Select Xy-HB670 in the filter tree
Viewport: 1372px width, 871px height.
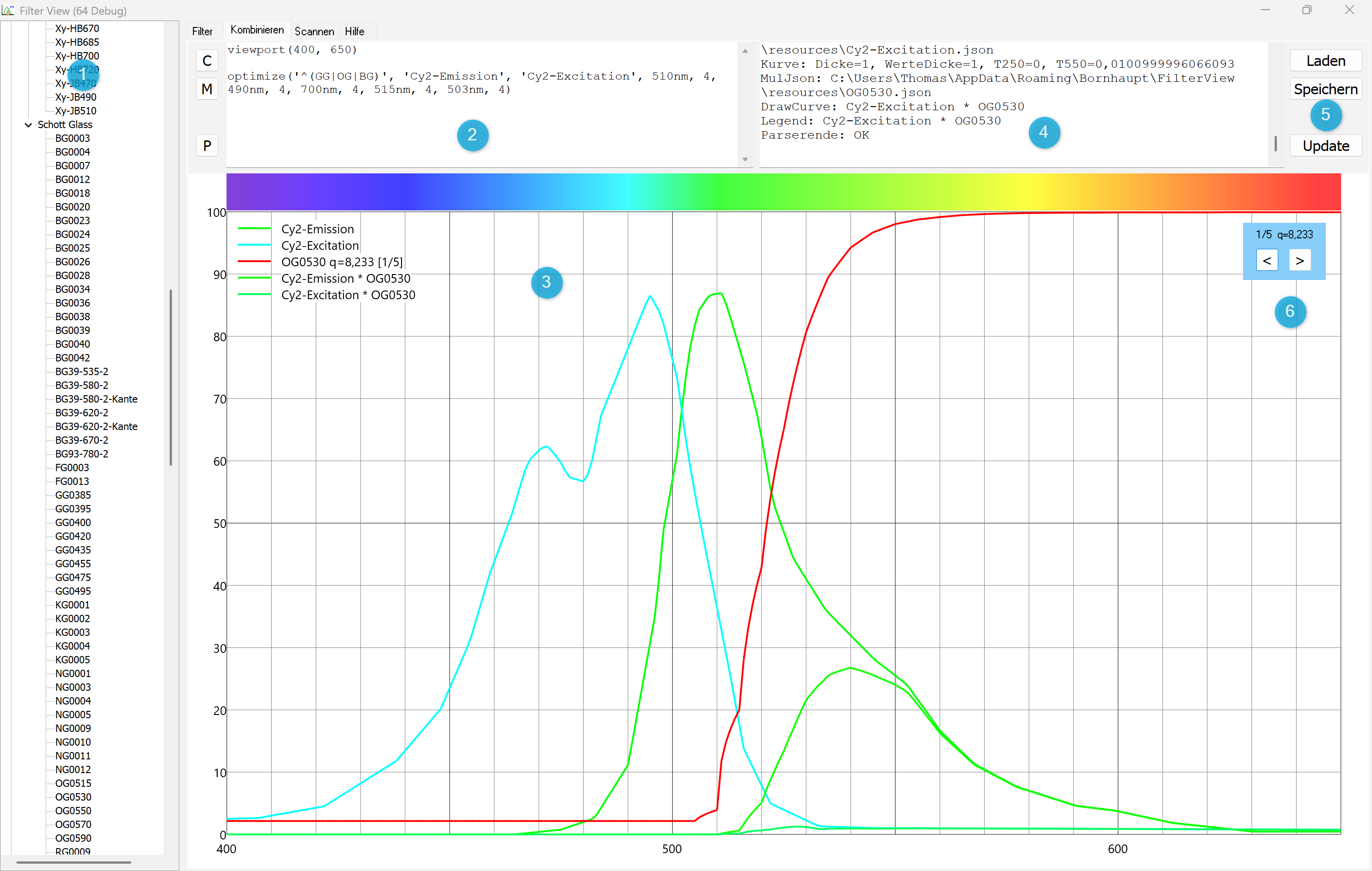(77, 28)
